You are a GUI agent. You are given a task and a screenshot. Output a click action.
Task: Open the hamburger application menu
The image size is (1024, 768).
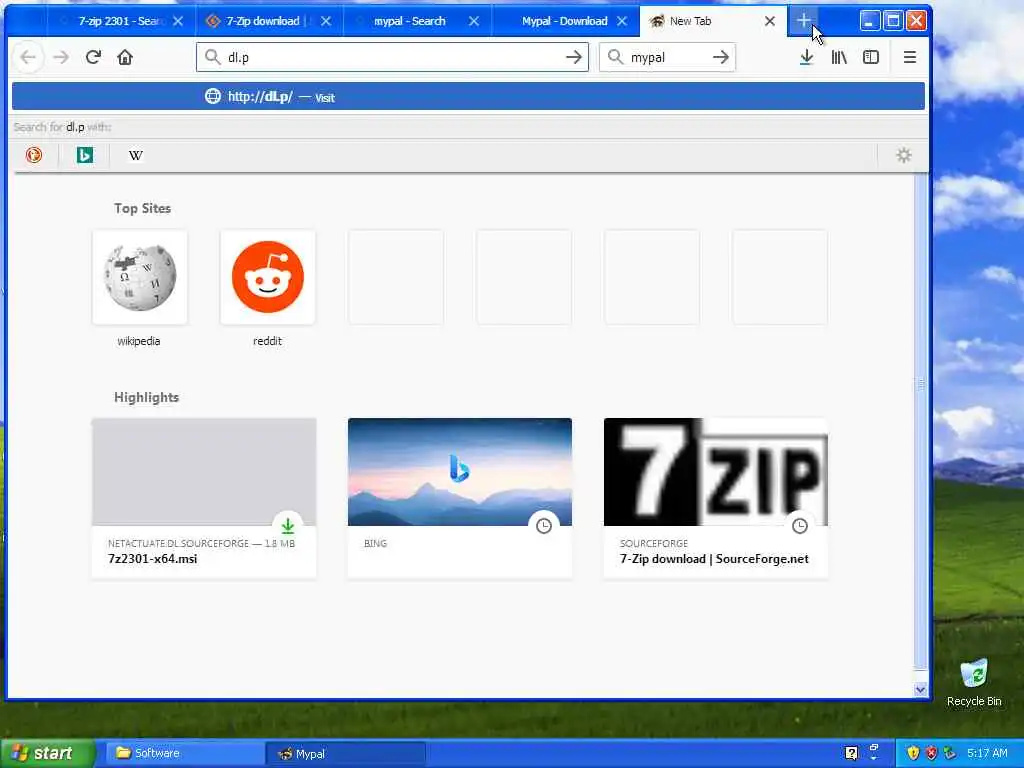click(x=910, y=57)
